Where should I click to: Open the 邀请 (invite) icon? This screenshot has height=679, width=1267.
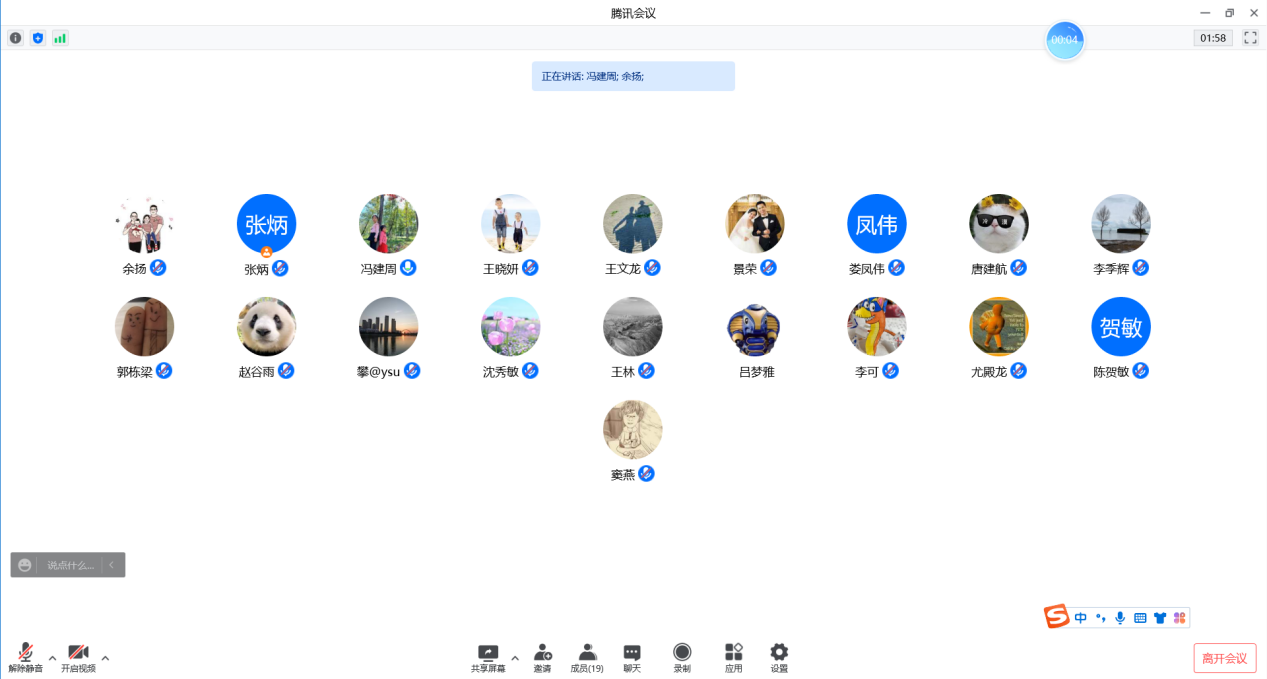click(542, 657)
